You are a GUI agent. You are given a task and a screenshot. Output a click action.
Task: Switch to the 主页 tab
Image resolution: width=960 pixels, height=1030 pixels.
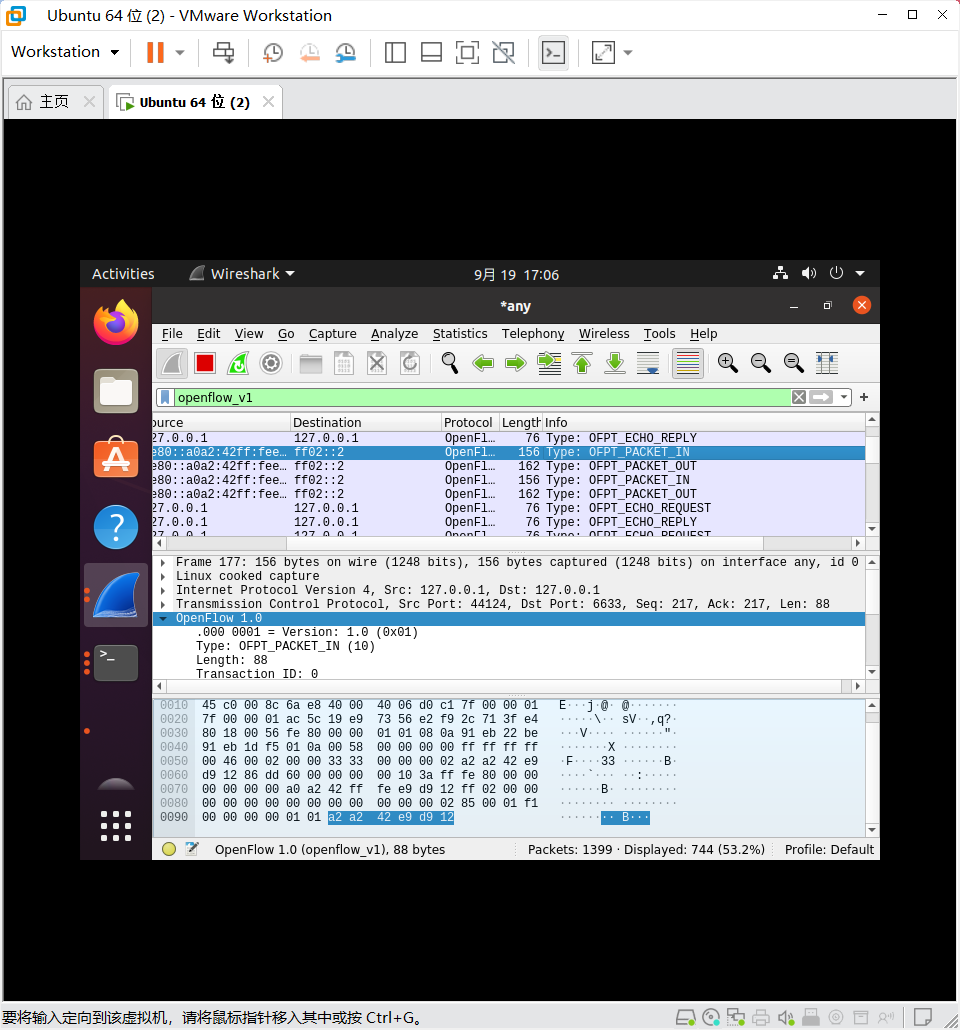(55, 102)
